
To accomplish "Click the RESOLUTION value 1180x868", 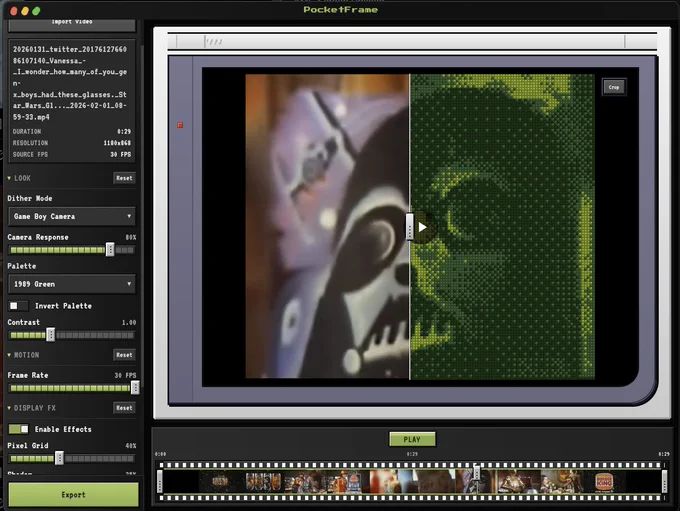I will 117,143.
